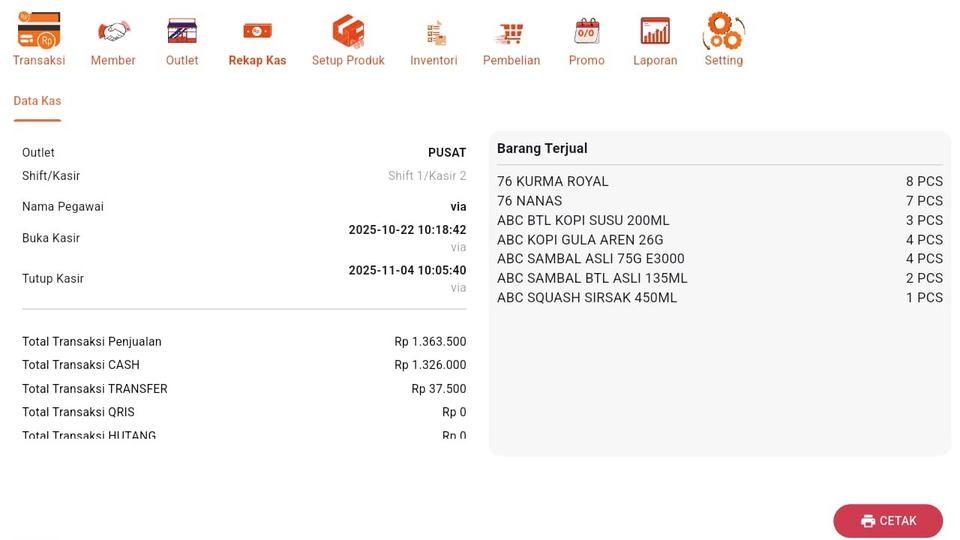960x540 pixels.
Task: Click the Shift/Kasir label
Action: [51, 176]
